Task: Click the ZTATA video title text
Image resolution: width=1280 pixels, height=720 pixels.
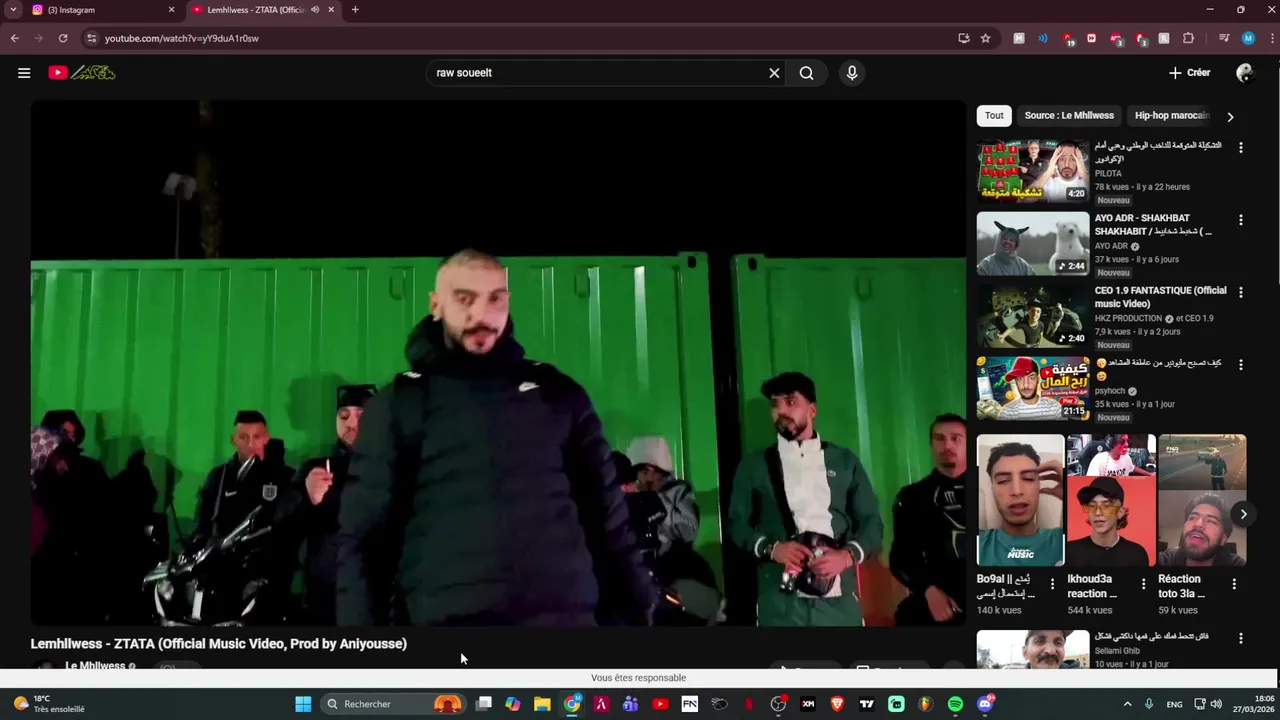Action: 219,644
